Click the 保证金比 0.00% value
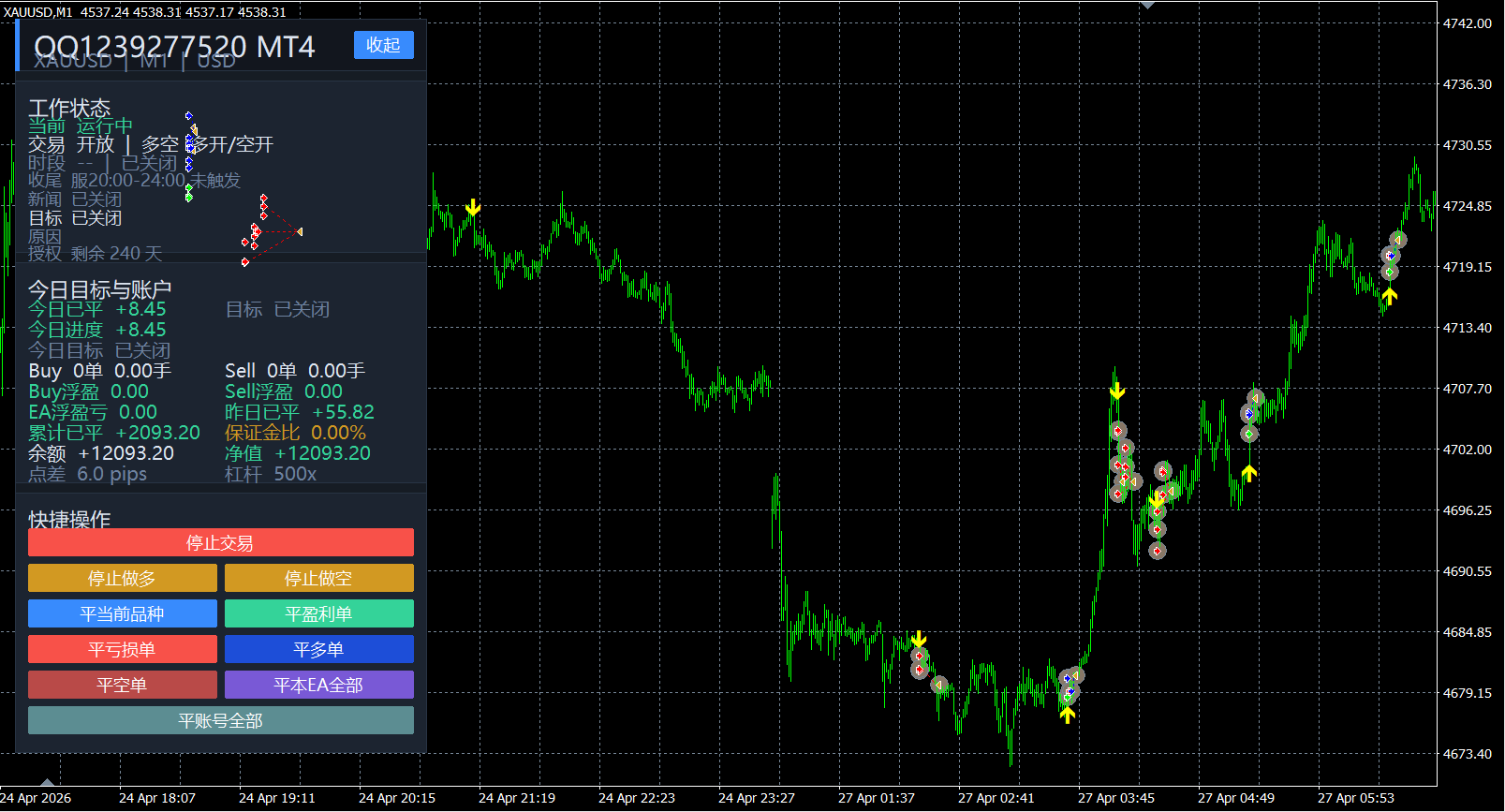The width and height of the screenshot is (1505, 812). click(295, 433)
